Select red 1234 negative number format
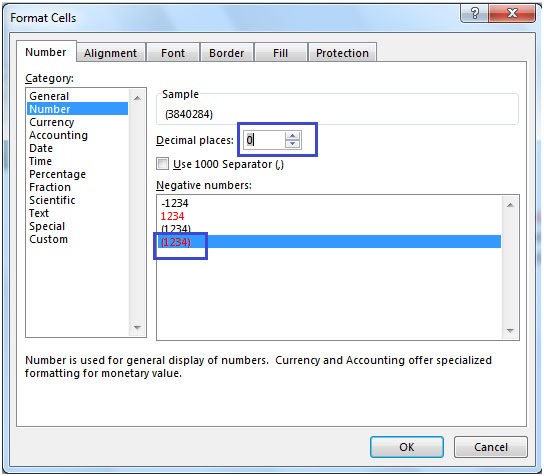This screenshot has width=544, height=476. (x=172, y=216)
